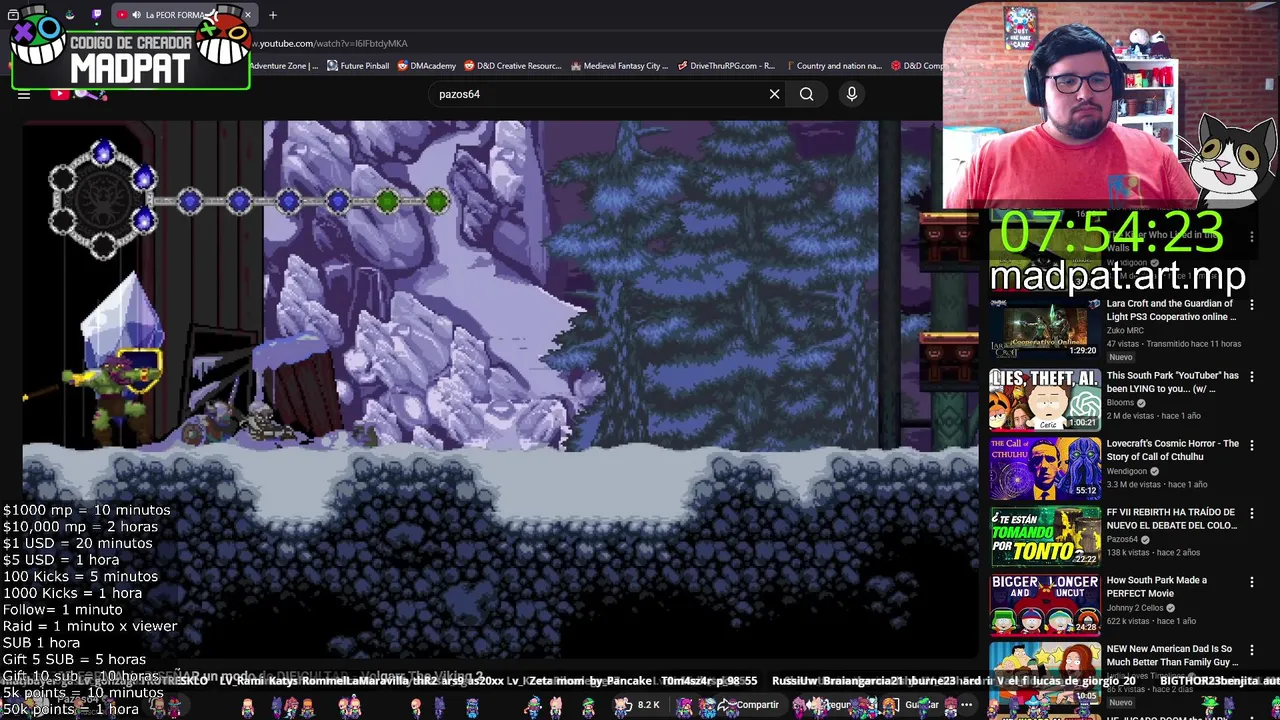Click the 8.2 K like button
1280x720 pixels.
[638, 705]
